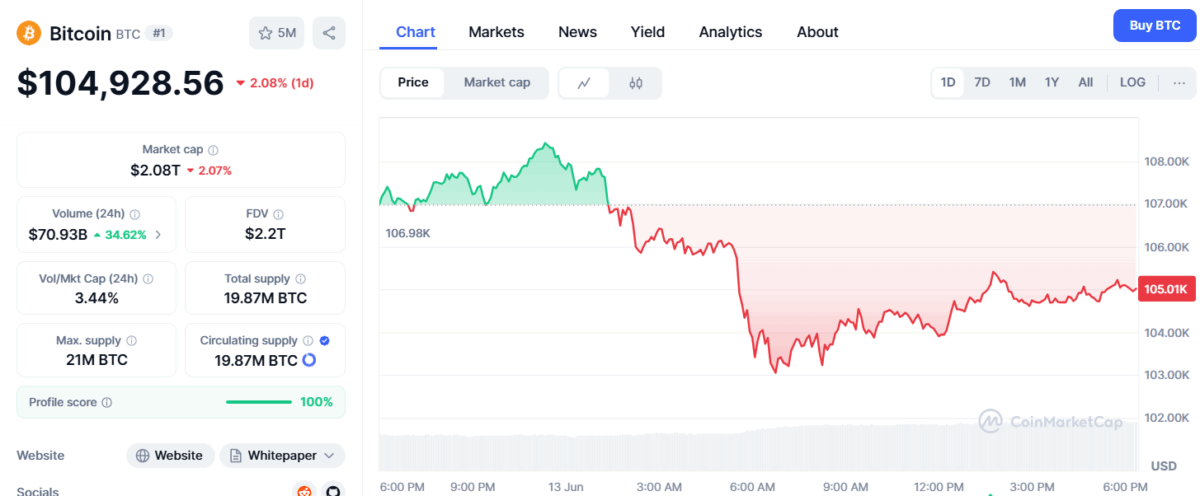
Task: Click the Profile score info icon
Action: [107, 402]
